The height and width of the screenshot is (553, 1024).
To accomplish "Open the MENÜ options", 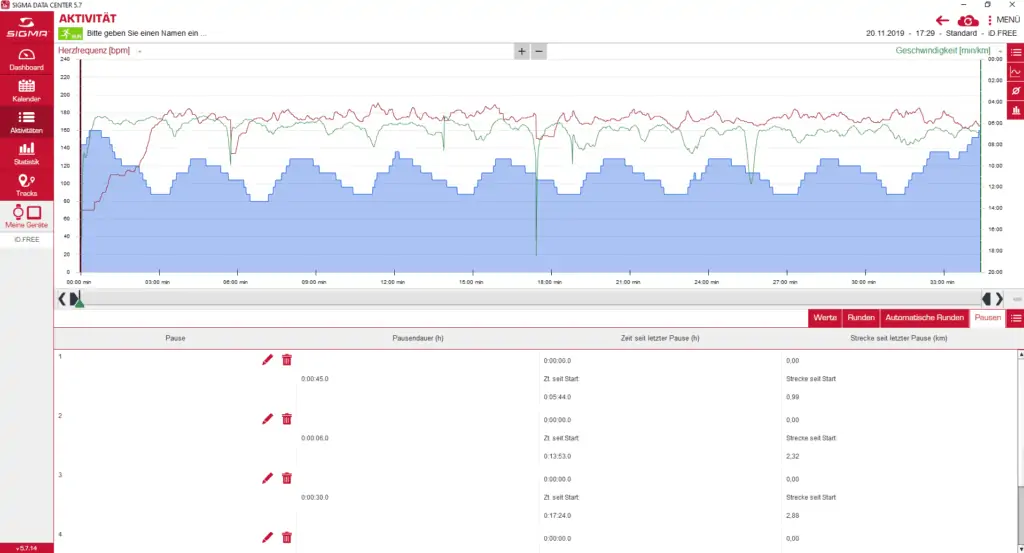I will (1003, 20).
